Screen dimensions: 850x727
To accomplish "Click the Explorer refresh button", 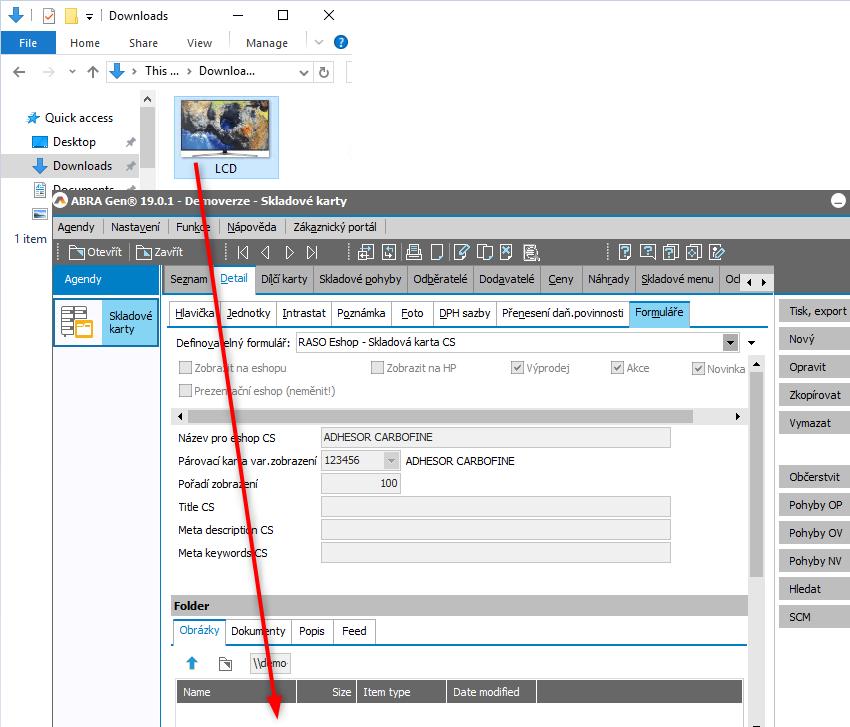I will 324,72.
